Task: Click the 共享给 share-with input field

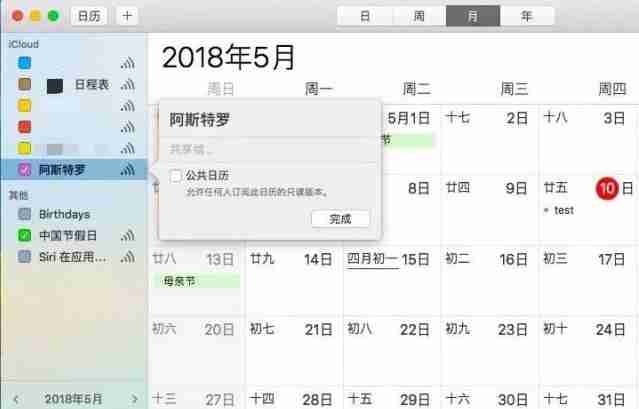Action: pyautogui.click(x=269, y=150)
